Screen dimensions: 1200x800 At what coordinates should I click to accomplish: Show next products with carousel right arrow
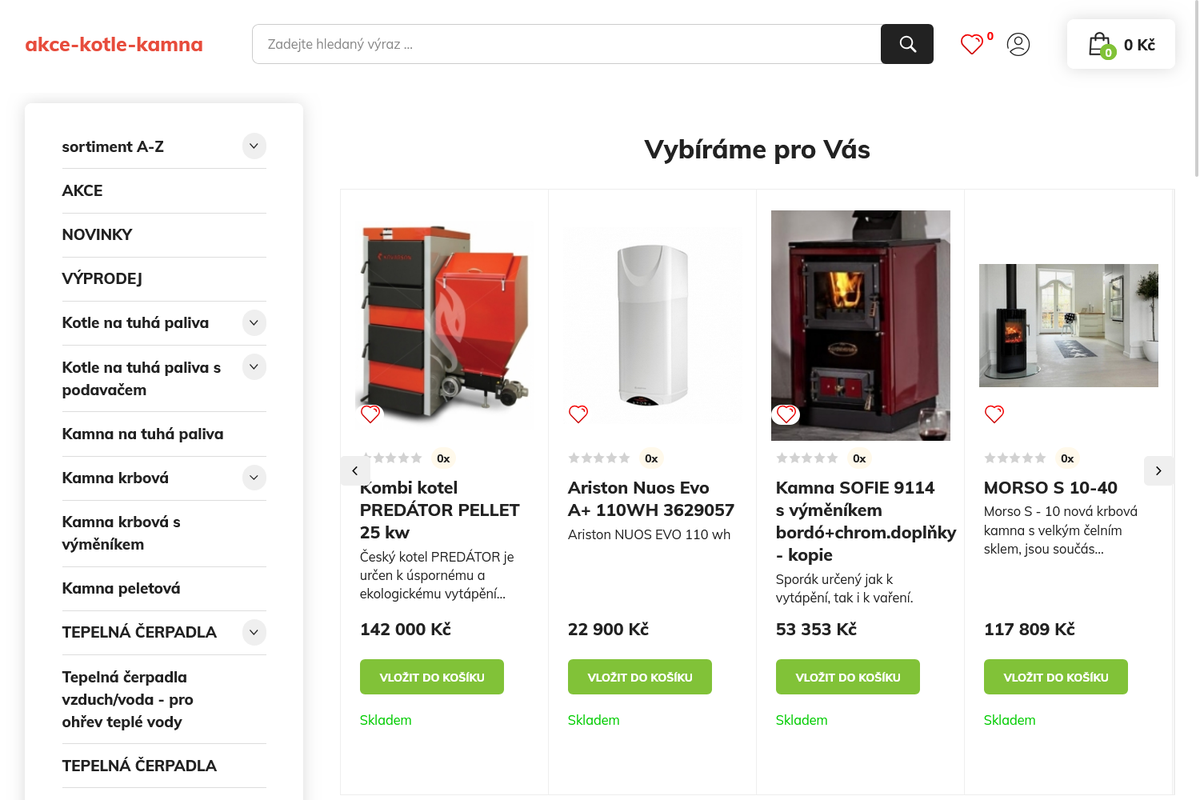point(1159,470)
